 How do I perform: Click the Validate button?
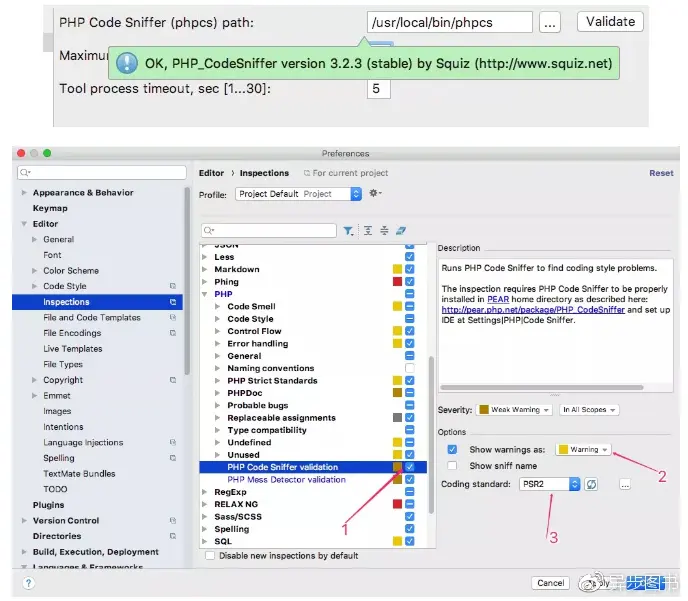click(610, 21)
